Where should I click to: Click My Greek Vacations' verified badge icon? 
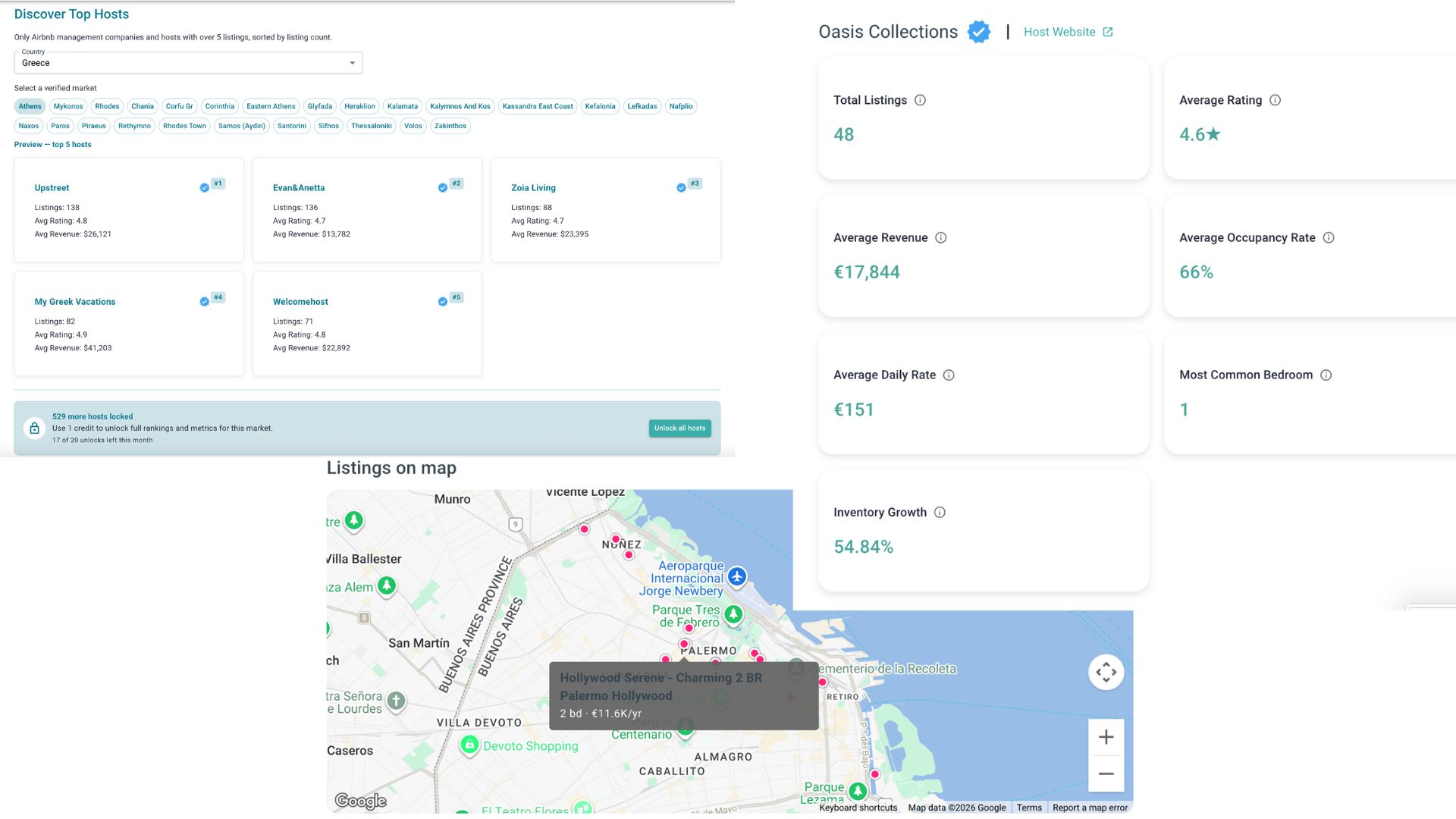204,302
